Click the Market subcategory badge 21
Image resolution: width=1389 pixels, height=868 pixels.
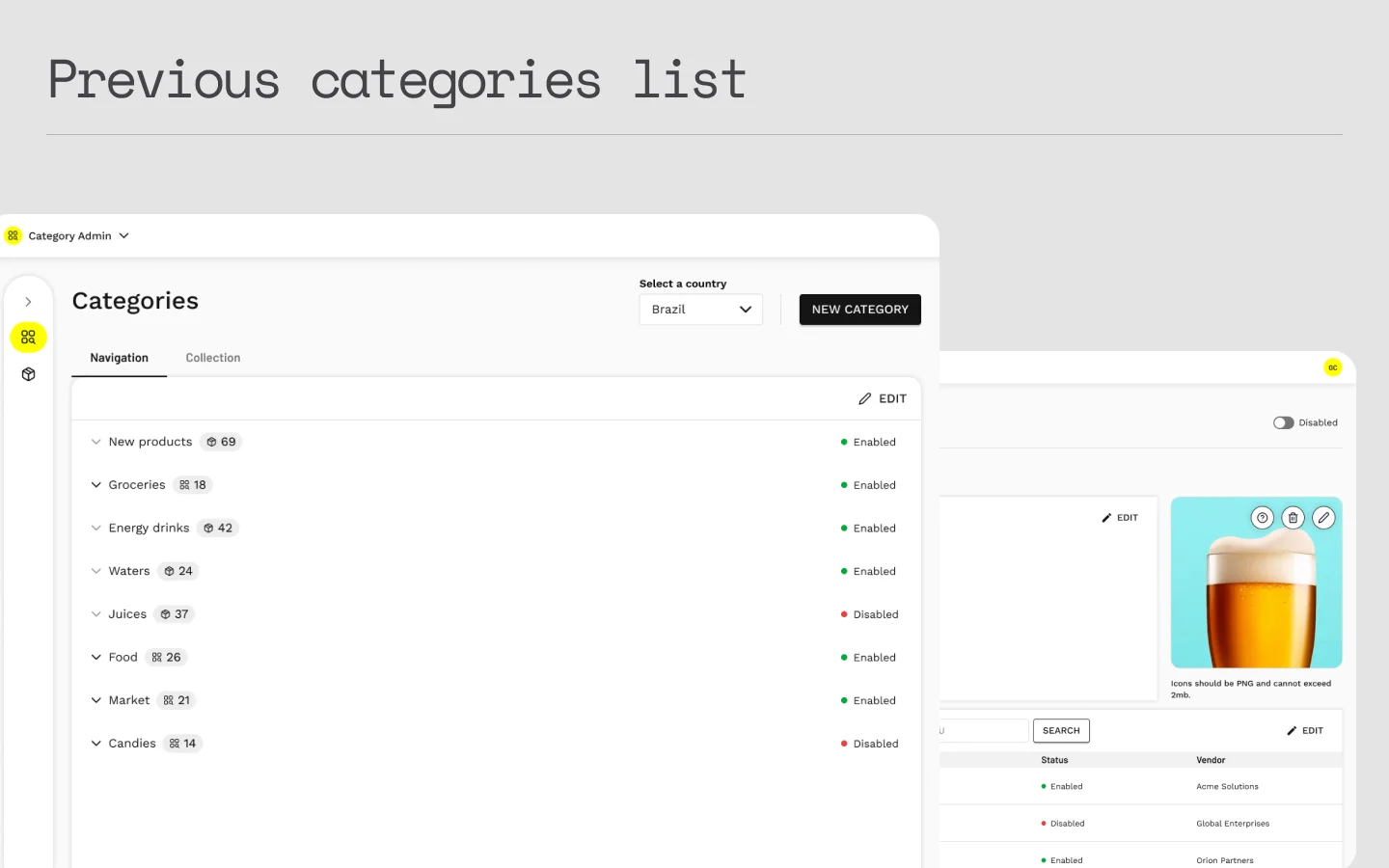point(177,700)
